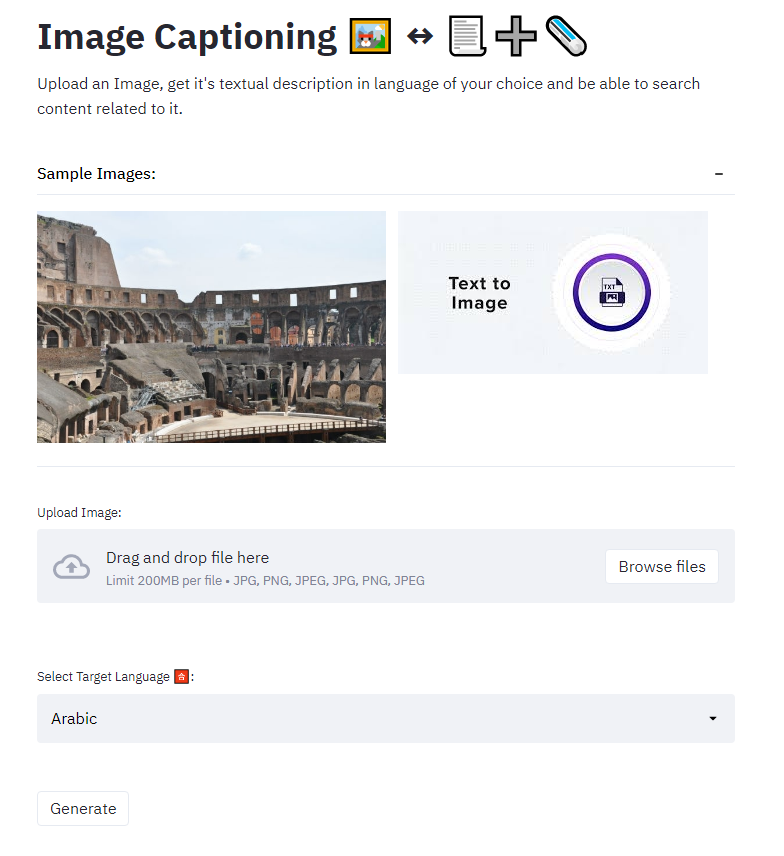Click the paperclip emoji in the title

(566, 37)
